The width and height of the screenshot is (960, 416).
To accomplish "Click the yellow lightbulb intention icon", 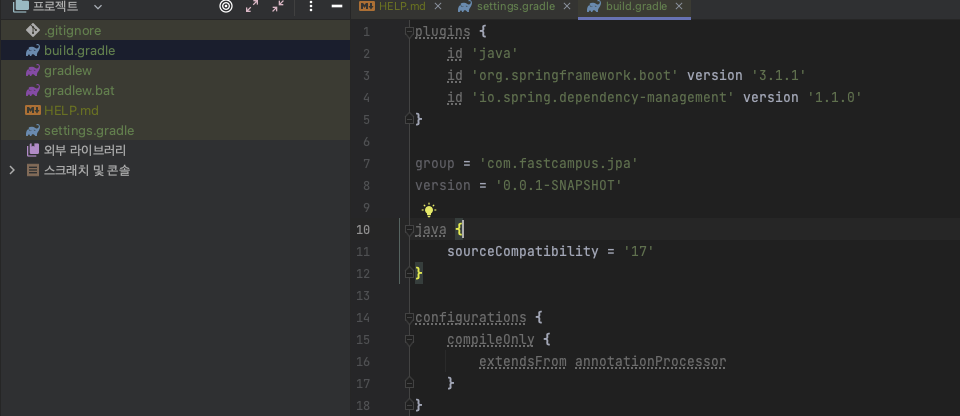I will point(429,210).
